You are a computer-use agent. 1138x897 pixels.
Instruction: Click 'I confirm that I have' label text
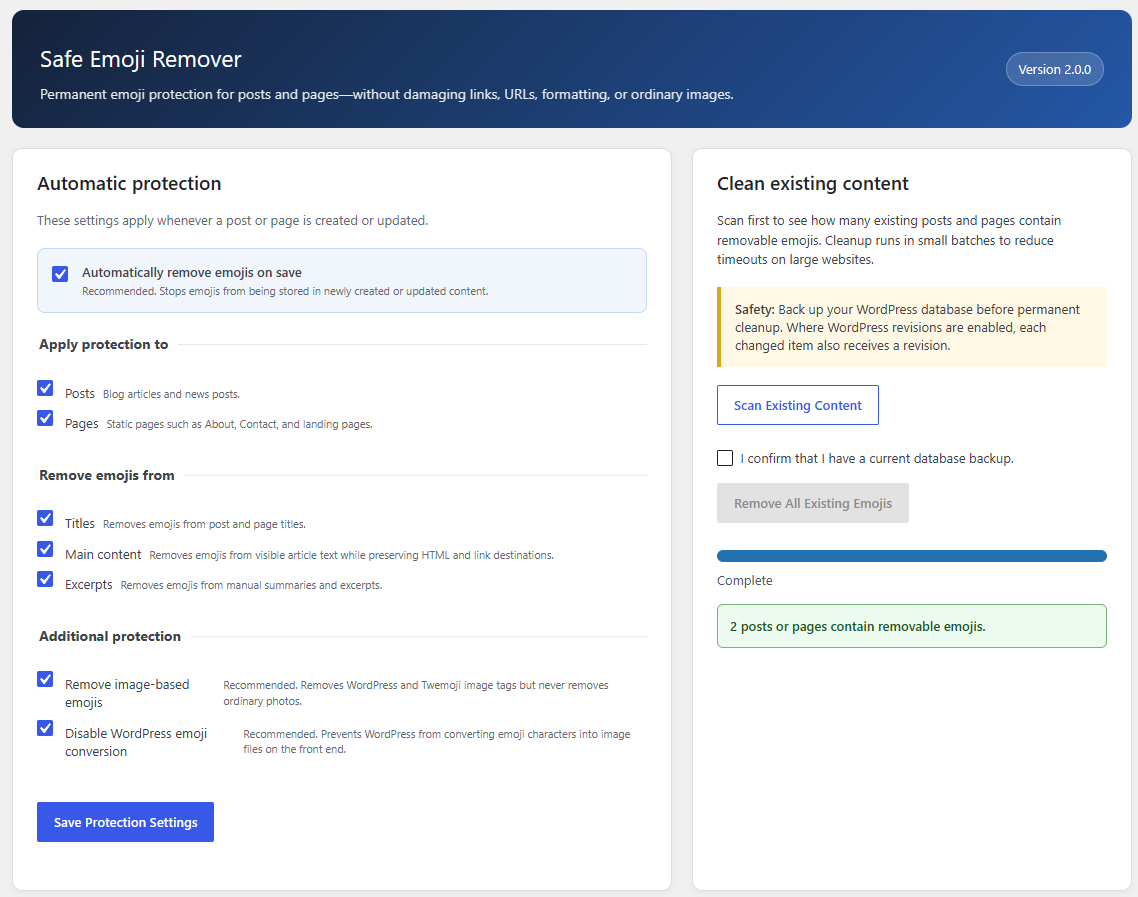(877, 459)
